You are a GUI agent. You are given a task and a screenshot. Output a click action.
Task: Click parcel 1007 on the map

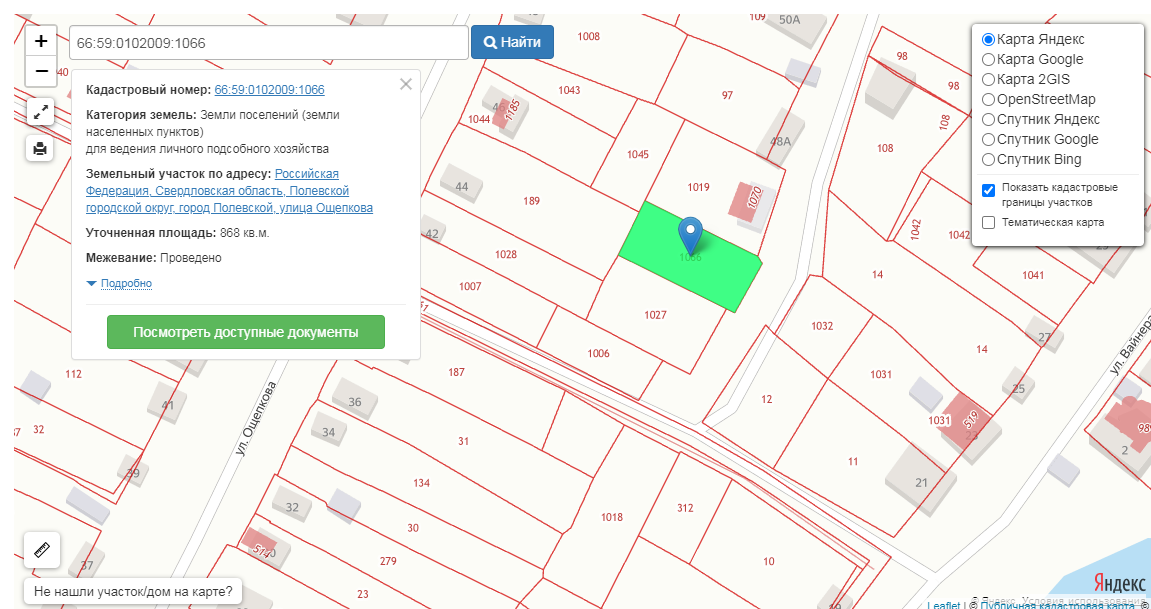click(470, 286)
